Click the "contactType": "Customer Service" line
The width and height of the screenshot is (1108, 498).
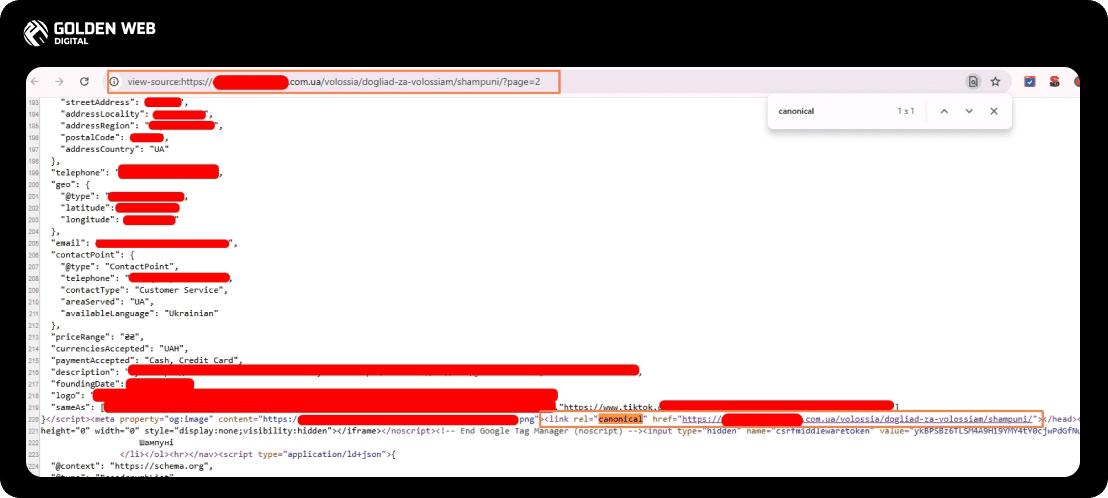tap(144, 290)
